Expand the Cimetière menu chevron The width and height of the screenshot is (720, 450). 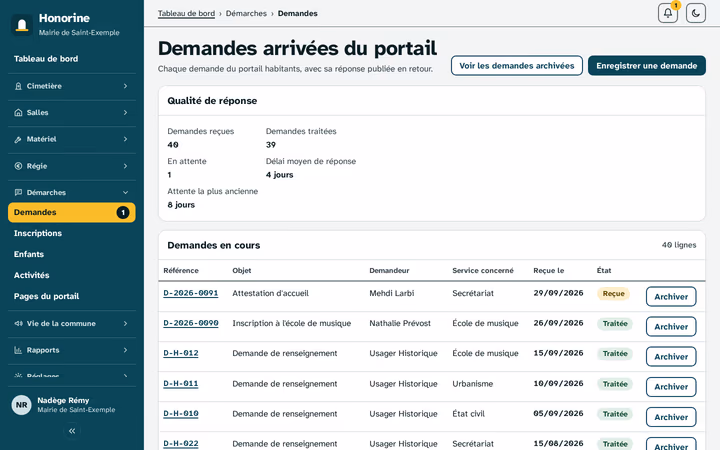click(125, 86)
